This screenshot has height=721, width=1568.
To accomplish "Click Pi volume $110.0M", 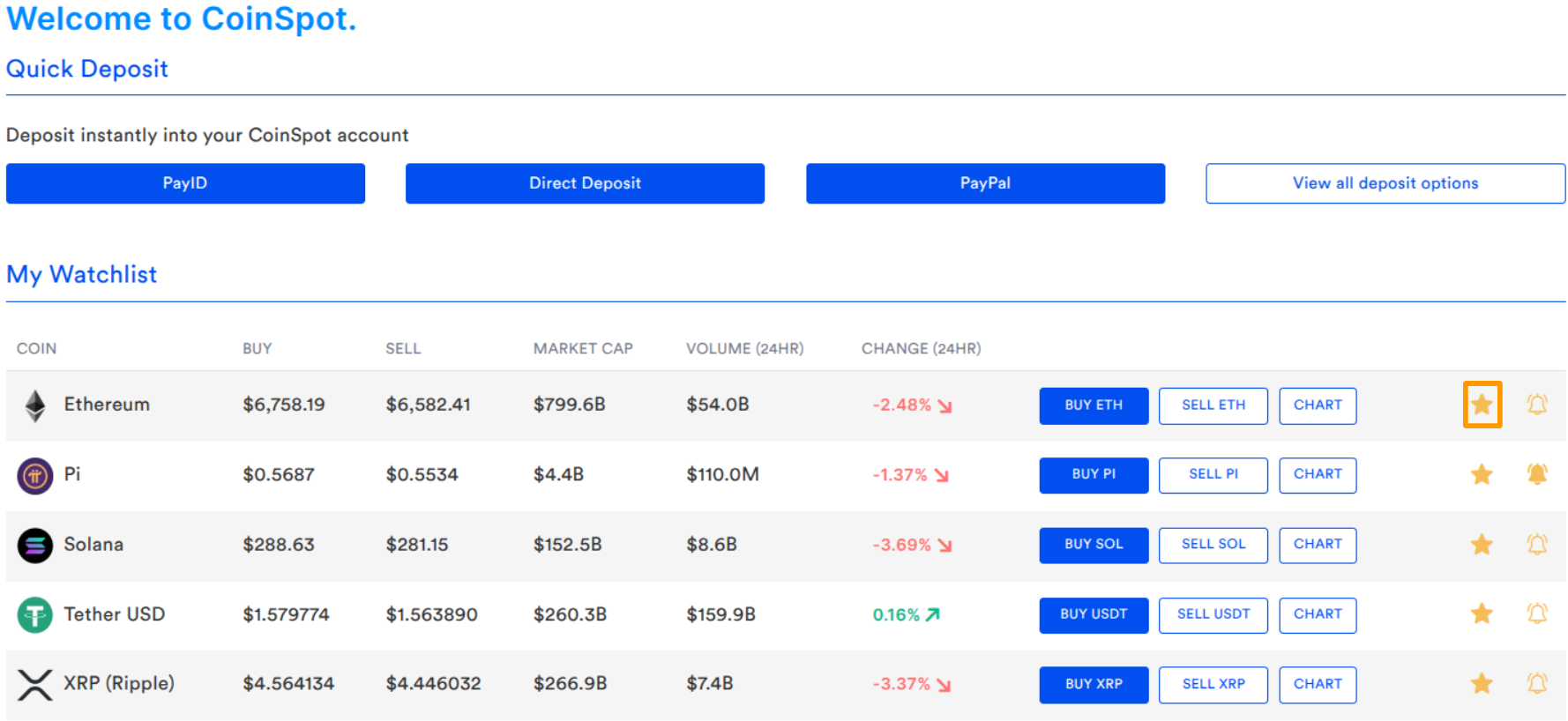I will [x=723, y=474].
